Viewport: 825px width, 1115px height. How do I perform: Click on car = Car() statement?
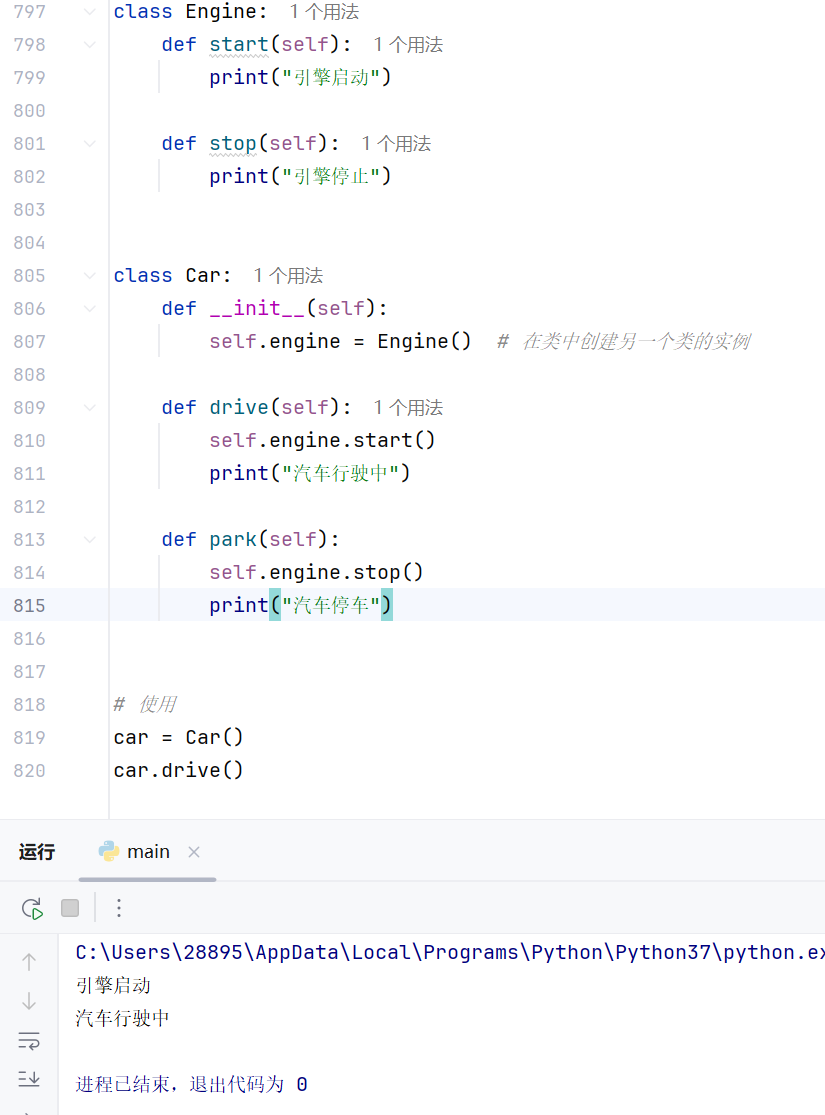coord(179,737)
